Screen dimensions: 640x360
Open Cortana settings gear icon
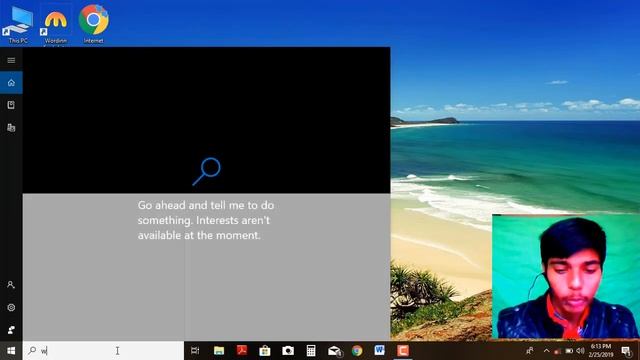pos(11,307)
